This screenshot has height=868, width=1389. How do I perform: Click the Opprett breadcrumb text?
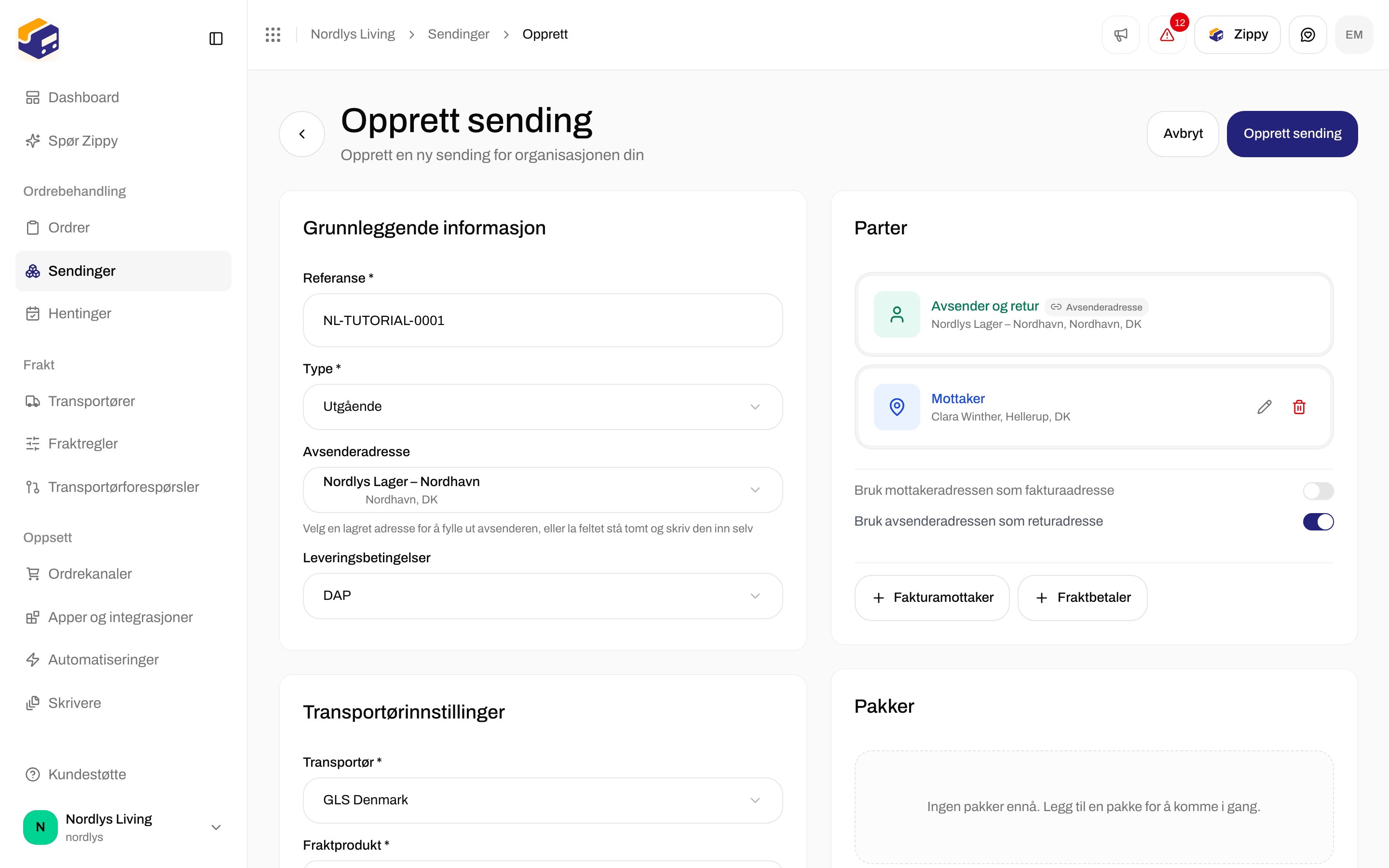pyautogui.click(x=545, y=34)
